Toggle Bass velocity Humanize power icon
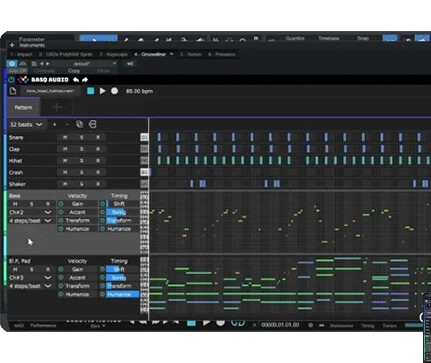Screen dimensions: 431x363 [x=61, y=229]
